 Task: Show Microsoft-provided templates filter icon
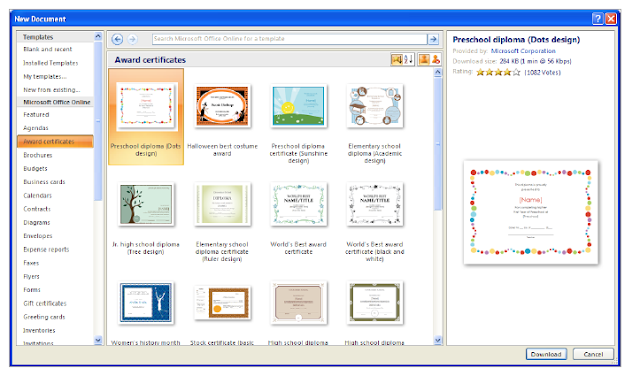coord(424,60)
